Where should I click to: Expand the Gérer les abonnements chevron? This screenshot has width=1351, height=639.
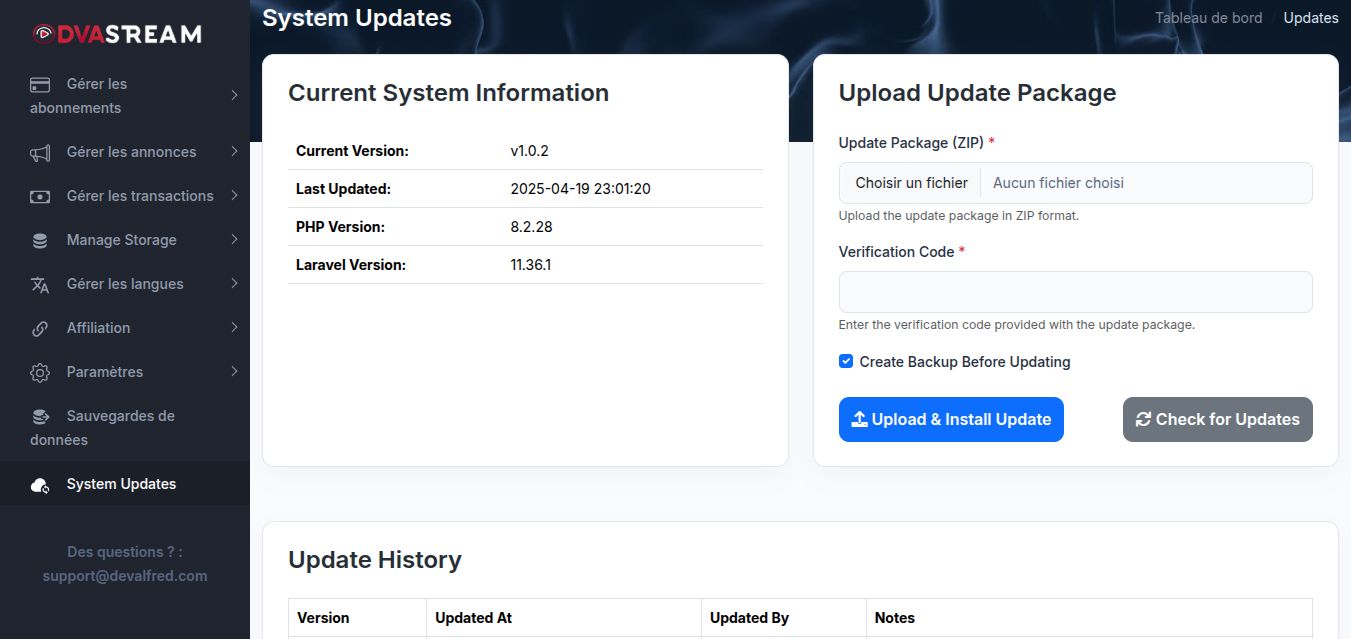[x=234, y=95]
